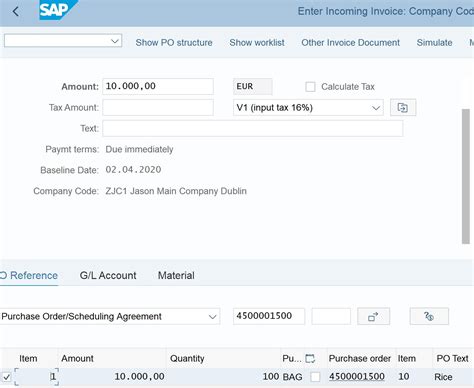Click the row amount 10.000,00 cell
Viewport: 474px width, 388px height.
[x=113, y=377]
